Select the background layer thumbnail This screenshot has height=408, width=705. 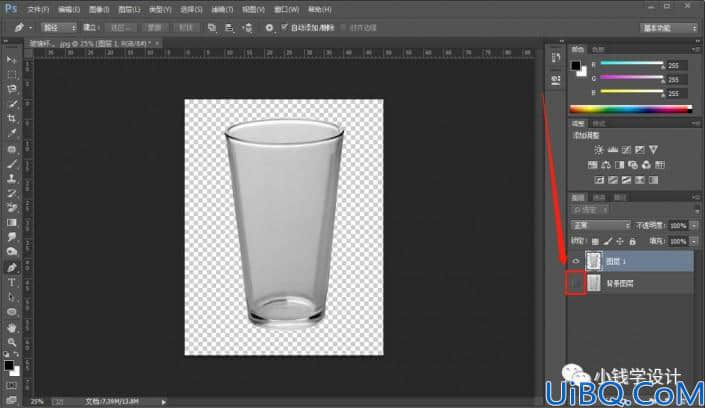click(x=593, y=283)
